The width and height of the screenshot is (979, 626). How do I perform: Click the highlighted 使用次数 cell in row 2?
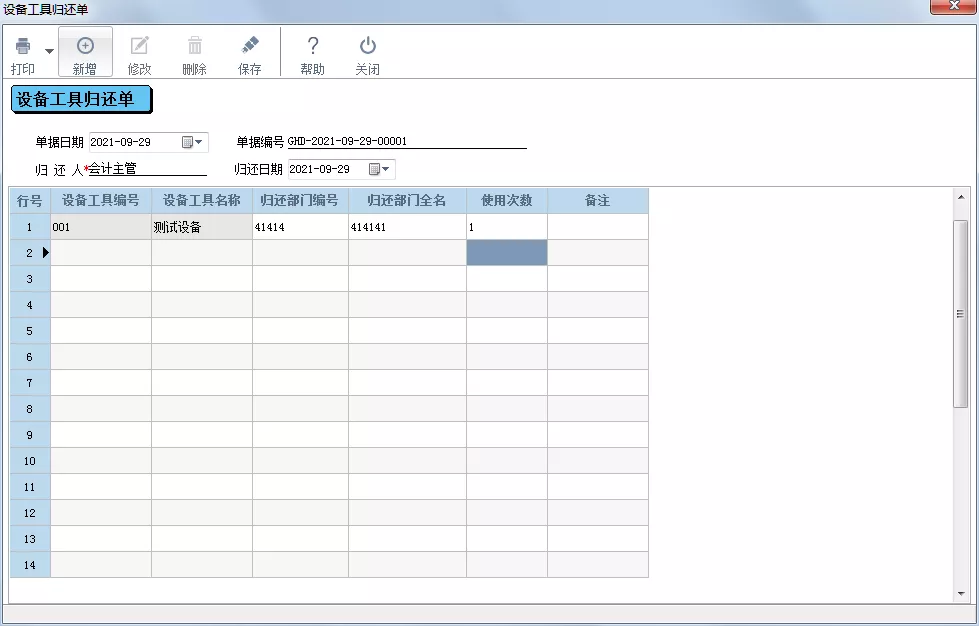tap(507, 253)
